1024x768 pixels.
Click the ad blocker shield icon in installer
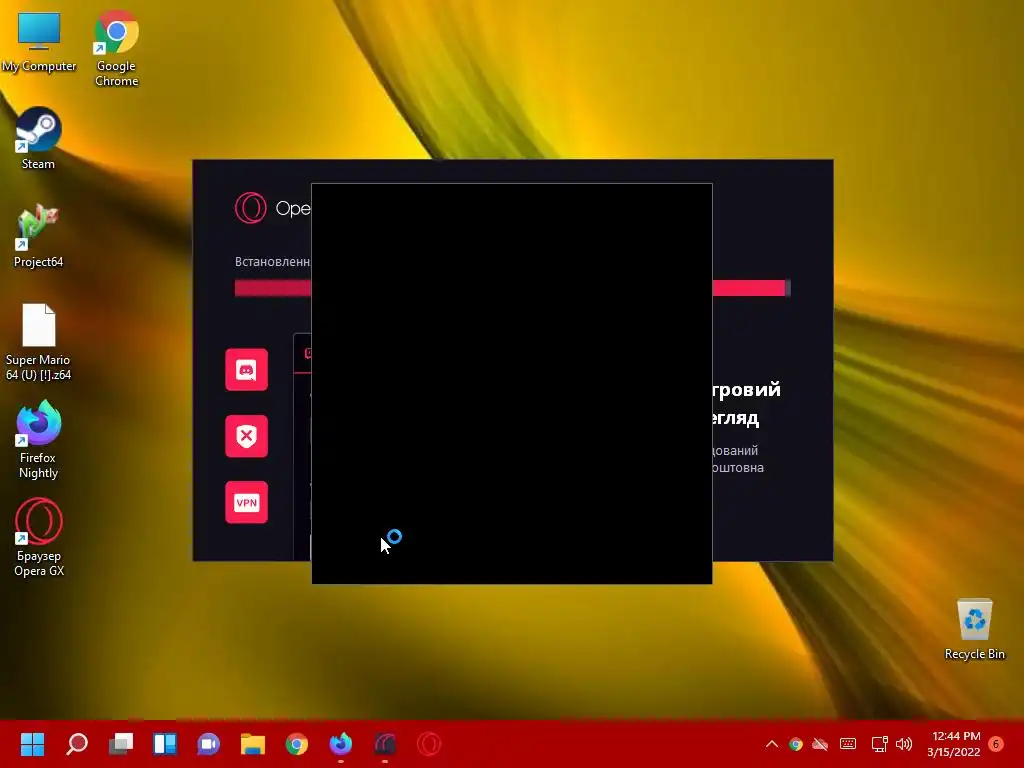pyautogui.click(x=246, y=436)
